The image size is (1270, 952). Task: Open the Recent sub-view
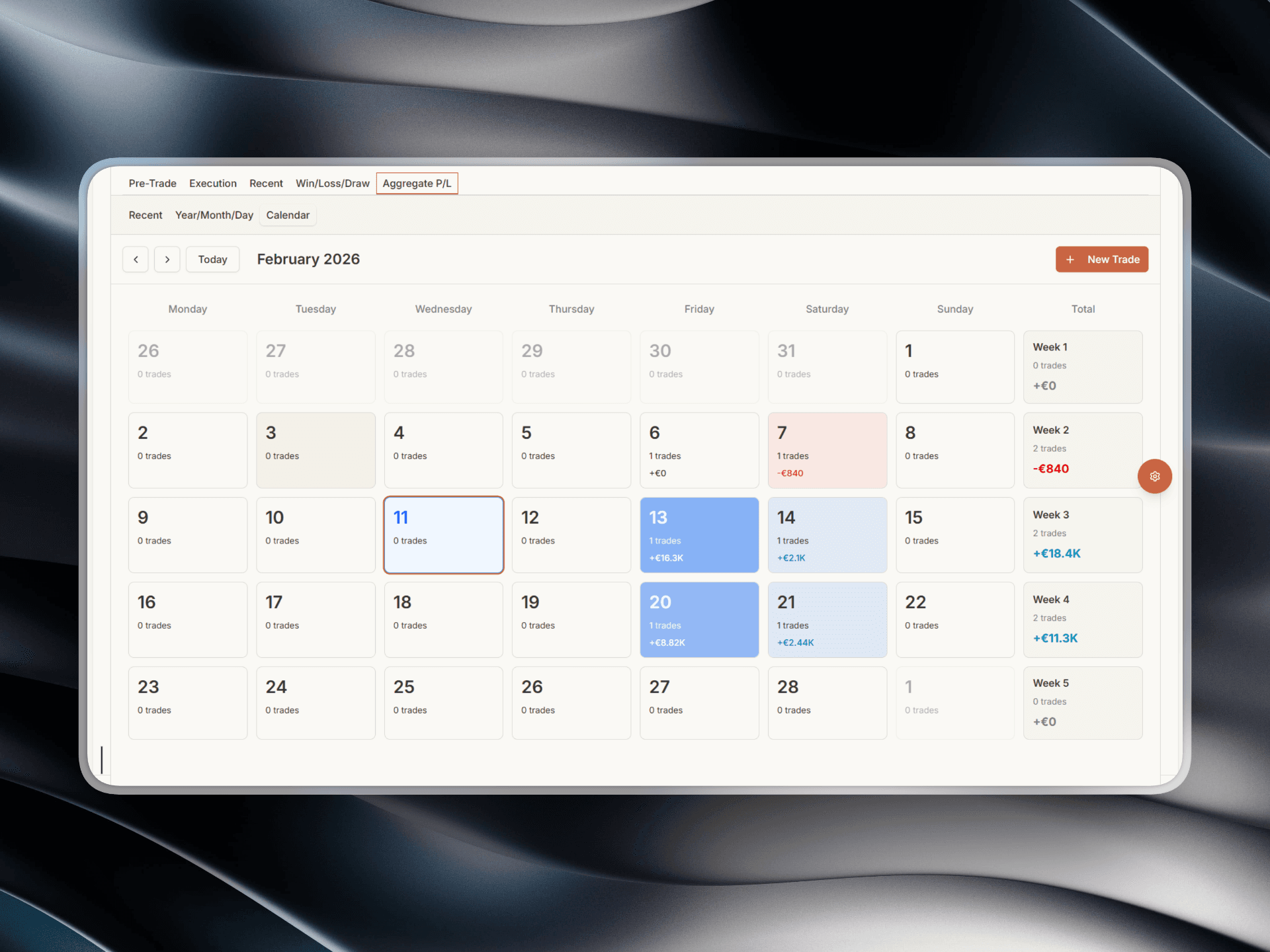tap(145, 215)
